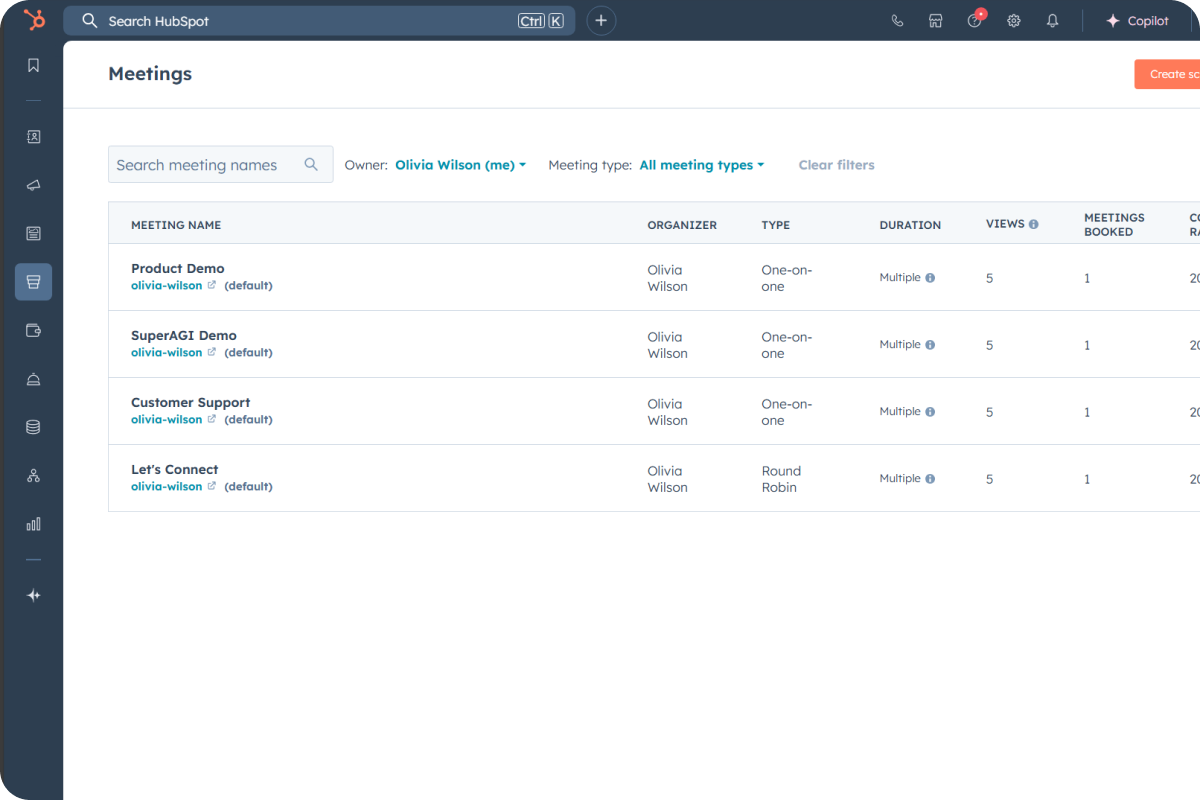Expand the Owner filter dropdown
The width and height of the screenshot is (1200, 800).
[460, 165]
